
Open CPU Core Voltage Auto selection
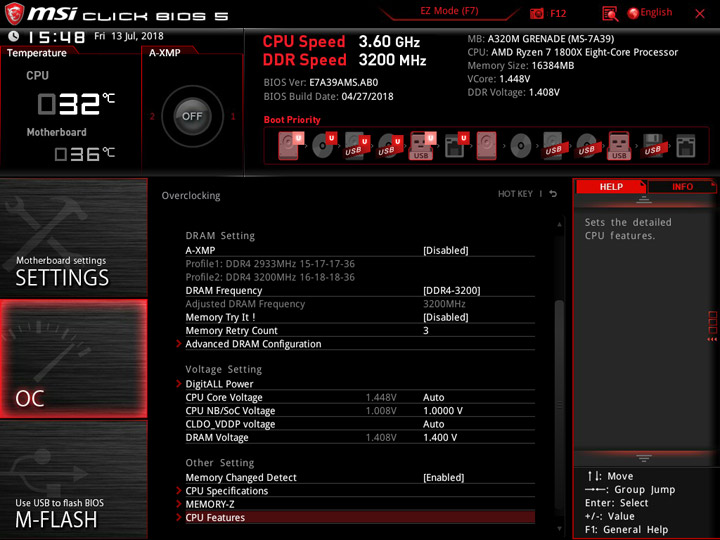point(433,397)
